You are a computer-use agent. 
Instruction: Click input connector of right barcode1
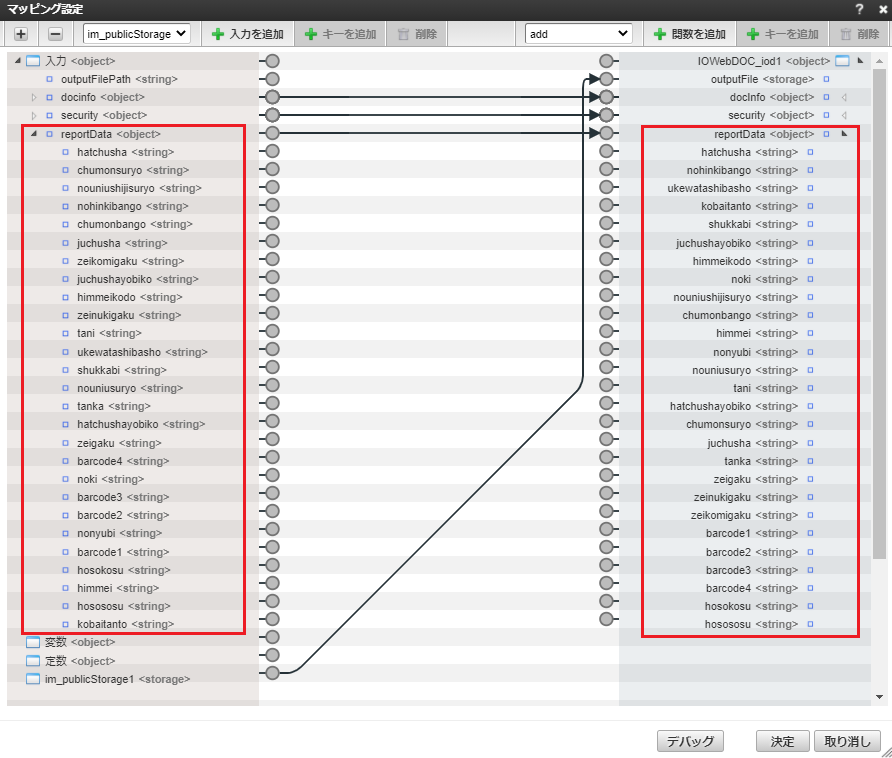click(x=606, y=529)
